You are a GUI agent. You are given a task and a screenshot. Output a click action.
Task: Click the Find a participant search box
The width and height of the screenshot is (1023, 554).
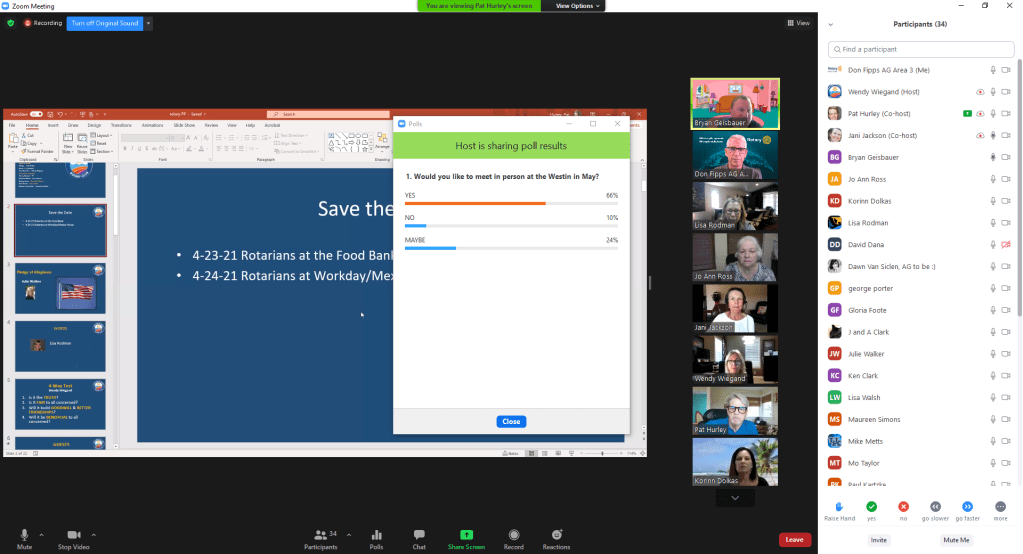coord(920,49)
